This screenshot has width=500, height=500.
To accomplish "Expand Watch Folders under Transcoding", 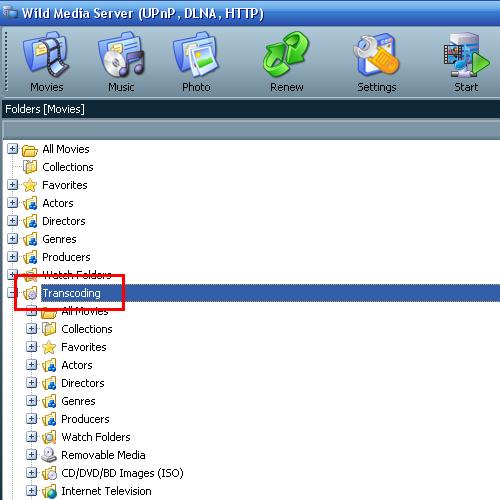I will 31,437.
